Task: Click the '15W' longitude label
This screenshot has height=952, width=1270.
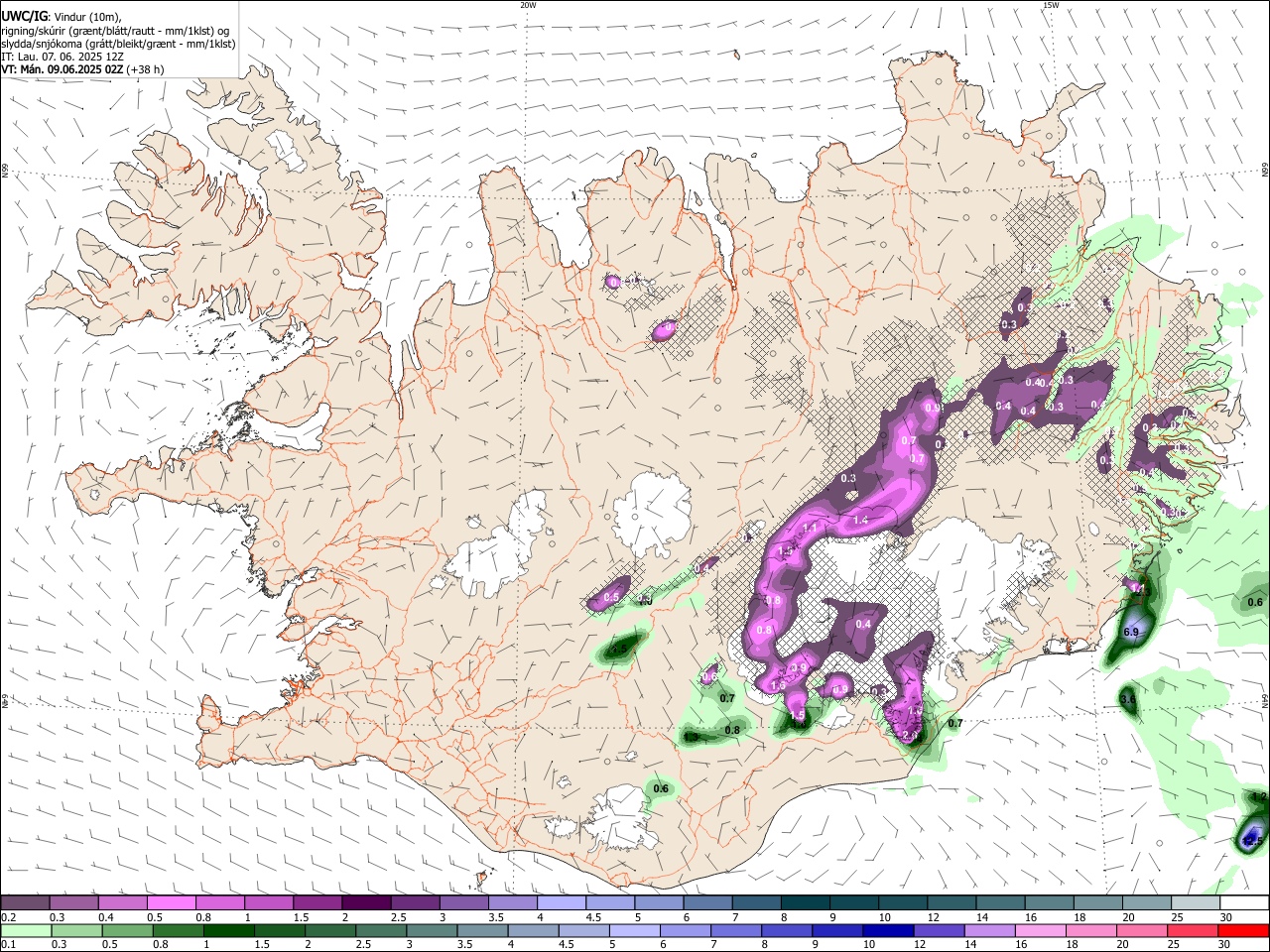Action: click(1051, 5)
